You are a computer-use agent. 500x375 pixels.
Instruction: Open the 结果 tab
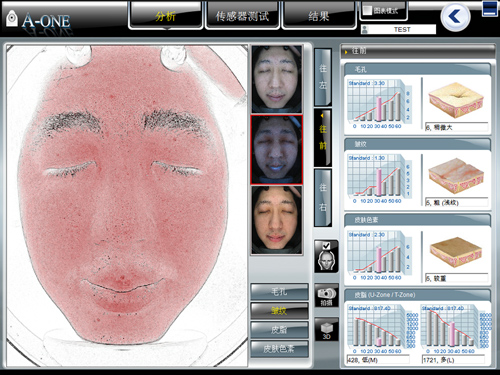[319, 15]
